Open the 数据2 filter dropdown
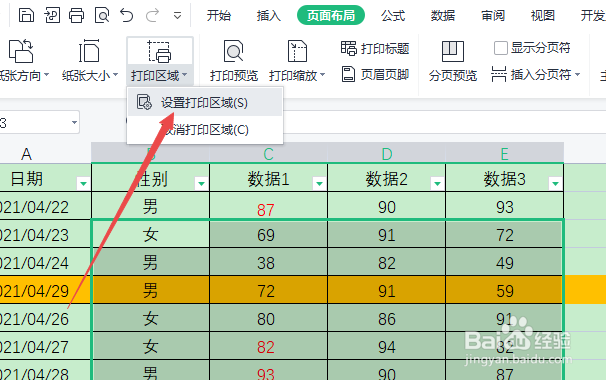 [x=437, y=183]
